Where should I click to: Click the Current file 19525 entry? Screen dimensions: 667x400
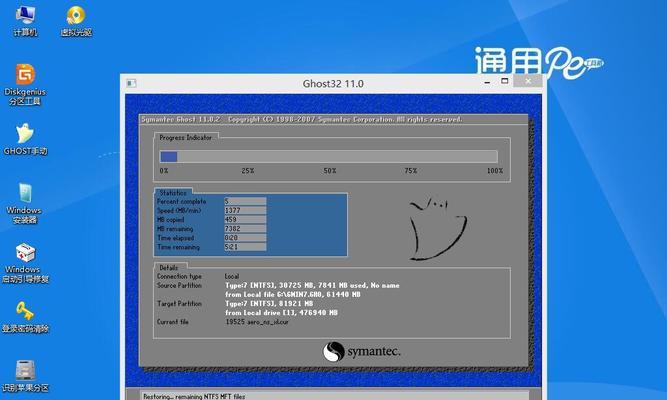pos(257,322)
